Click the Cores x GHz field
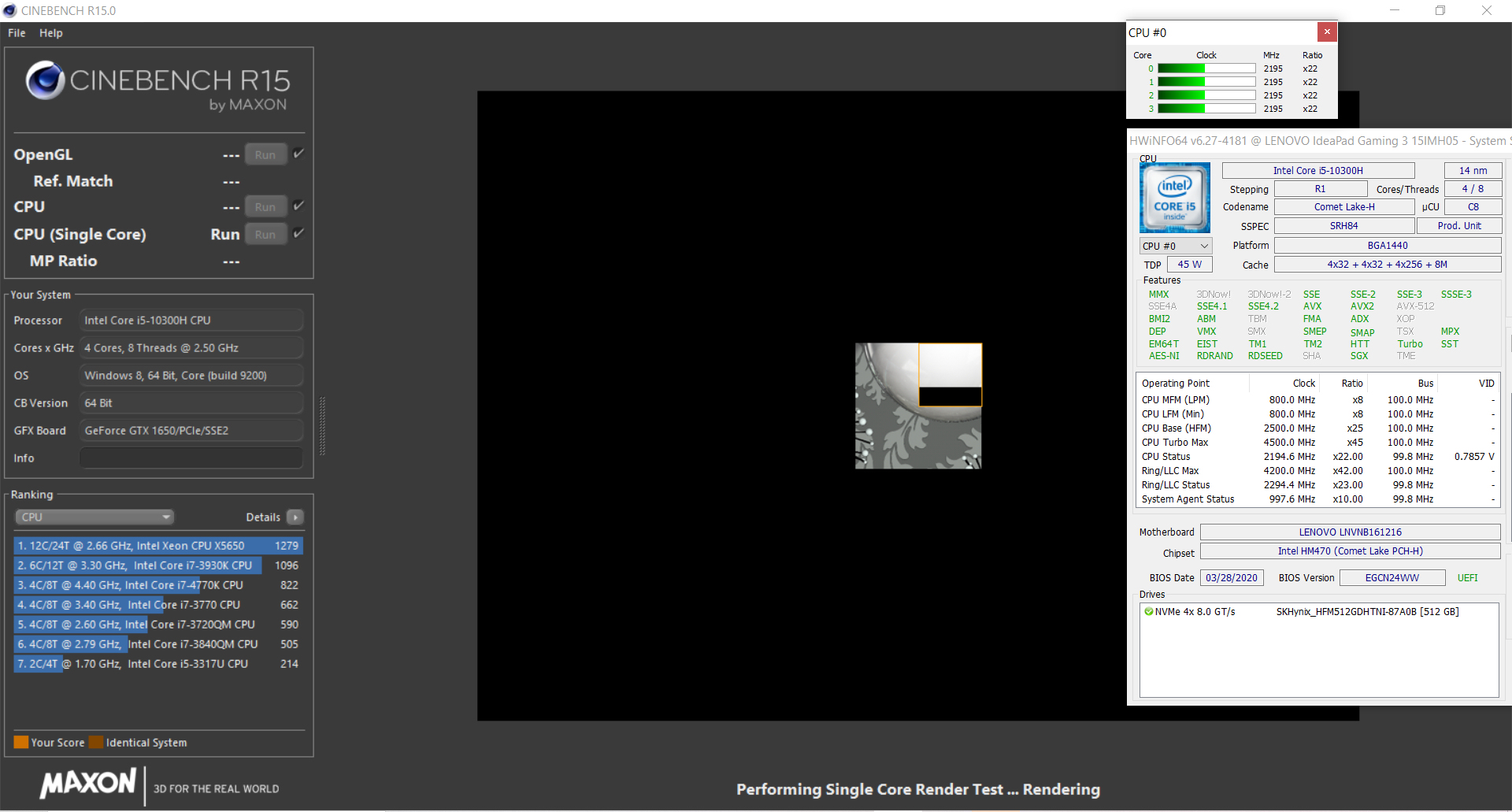This screenshot has width=1512, height=812. [191, 348]
